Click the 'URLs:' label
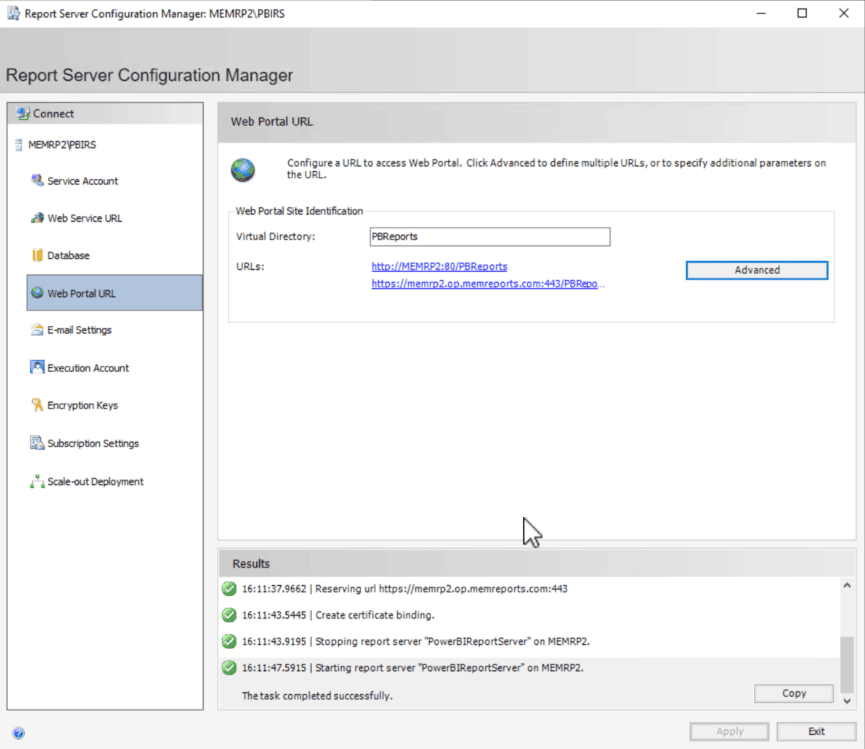The width and height of the screenshot is (865, 749). [x=250, y=266]
